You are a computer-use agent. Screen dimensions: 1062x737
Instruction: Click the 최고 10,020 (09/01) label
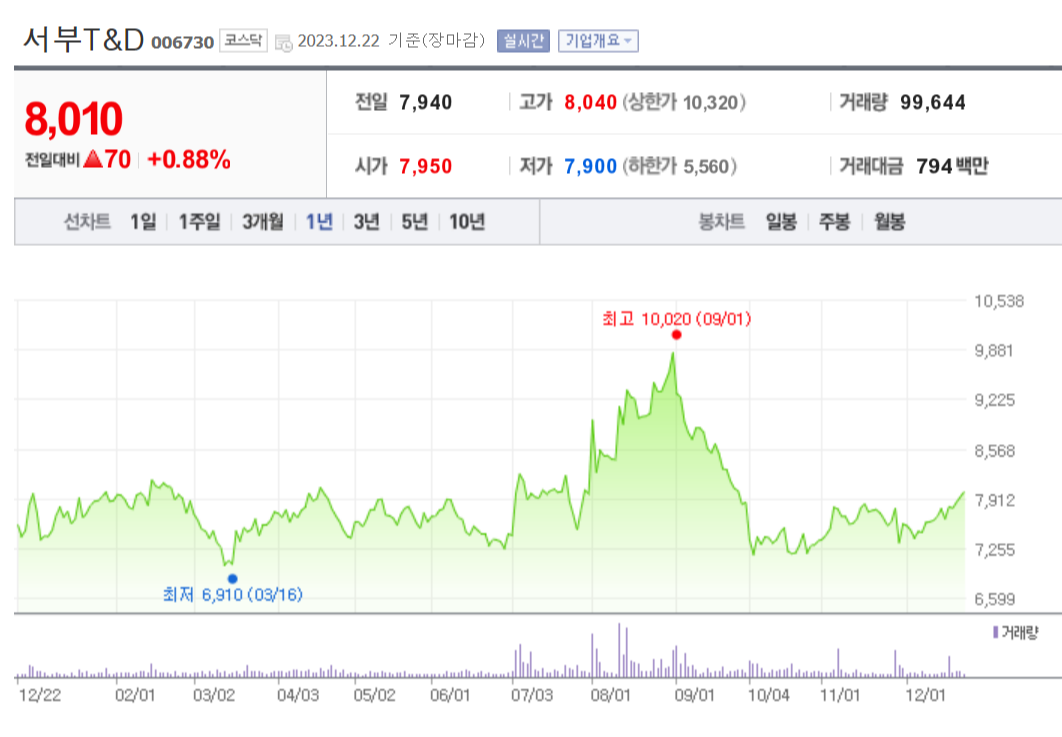(677, 318)
